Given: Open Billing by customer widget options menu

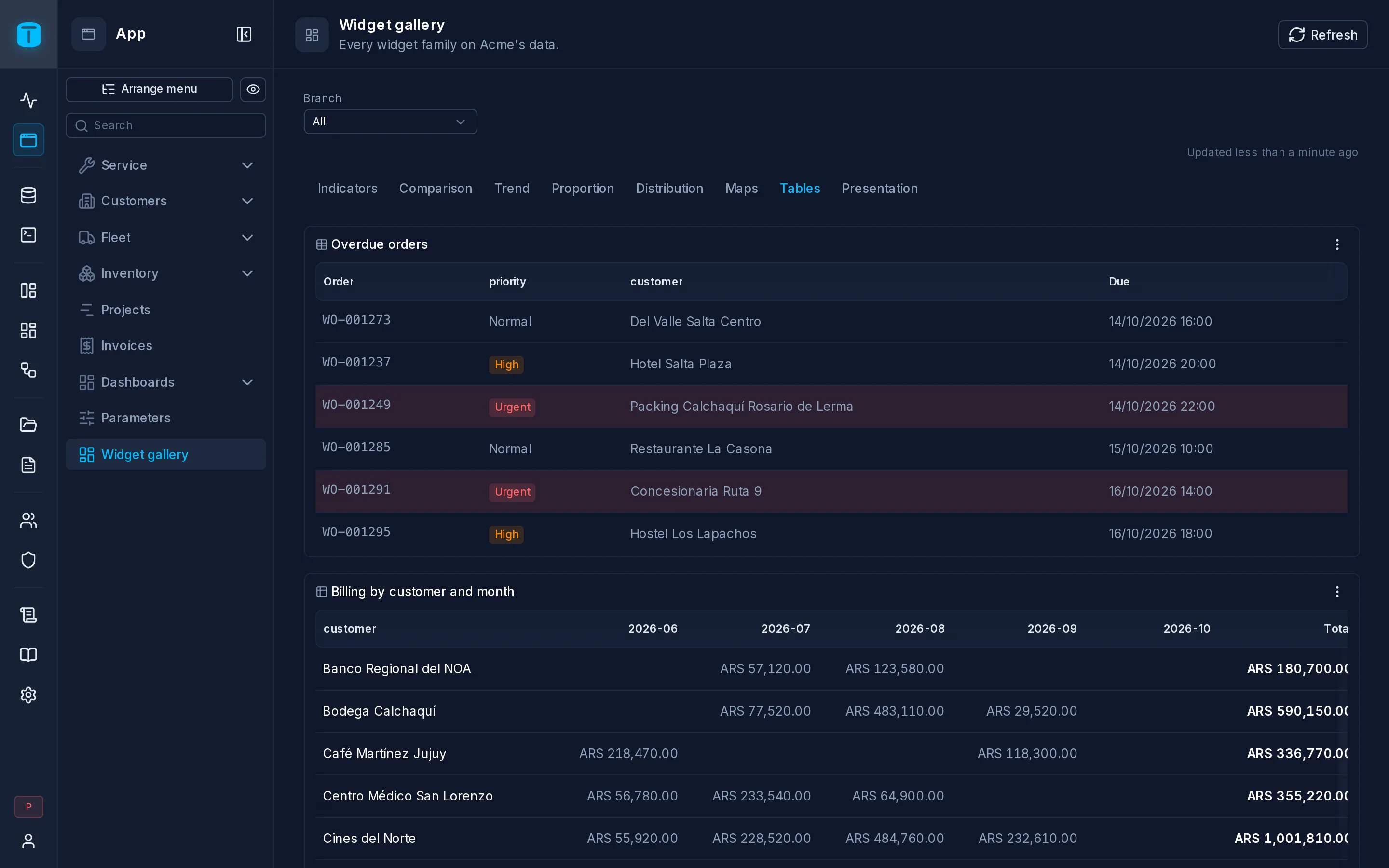Looking at the screenshot, I should (x=1337, y=592).
